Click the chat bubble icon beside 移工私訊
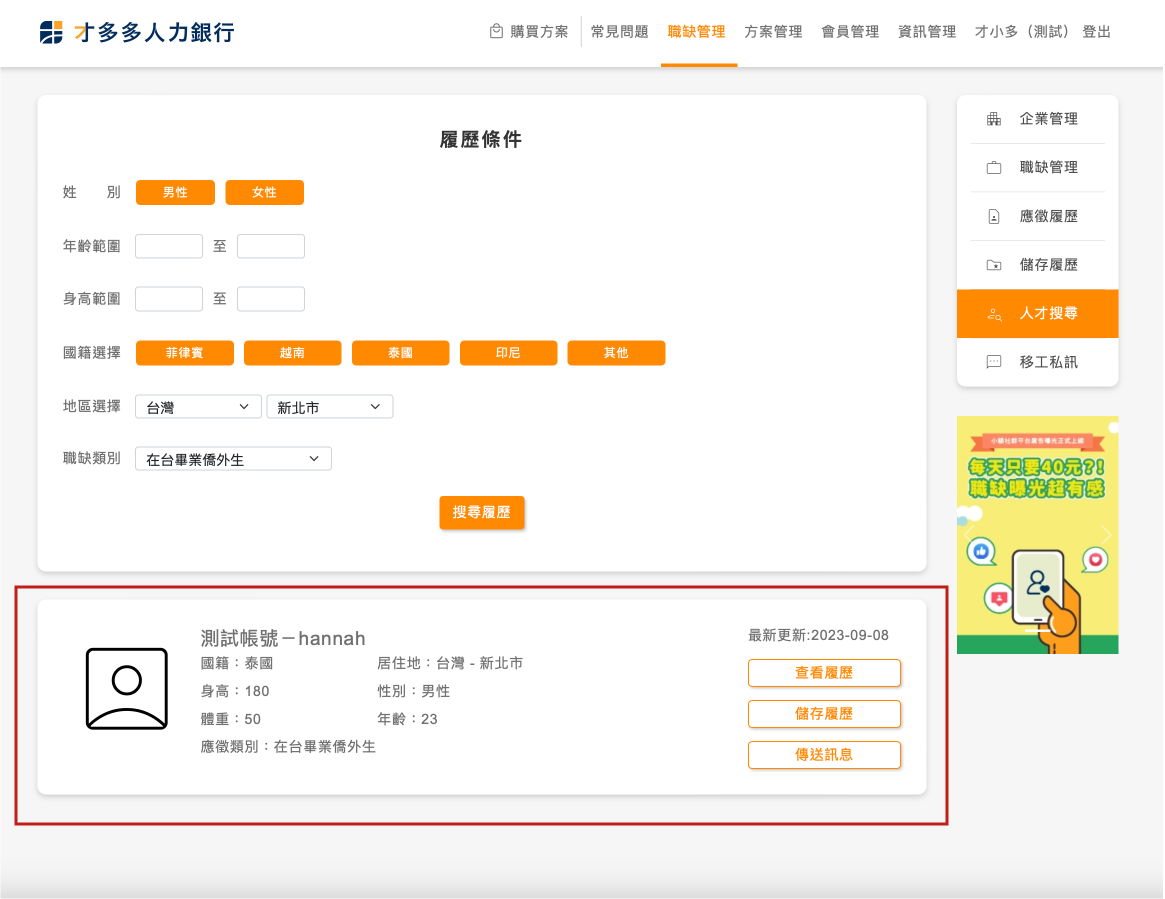 [x=993, y=362]
